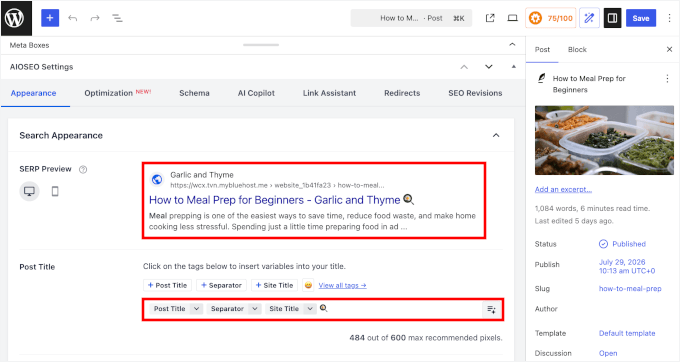Click the featured image thumbnail
Viewport: 680px width, 362px height.
pyautogui.click(x=604, y=140)
